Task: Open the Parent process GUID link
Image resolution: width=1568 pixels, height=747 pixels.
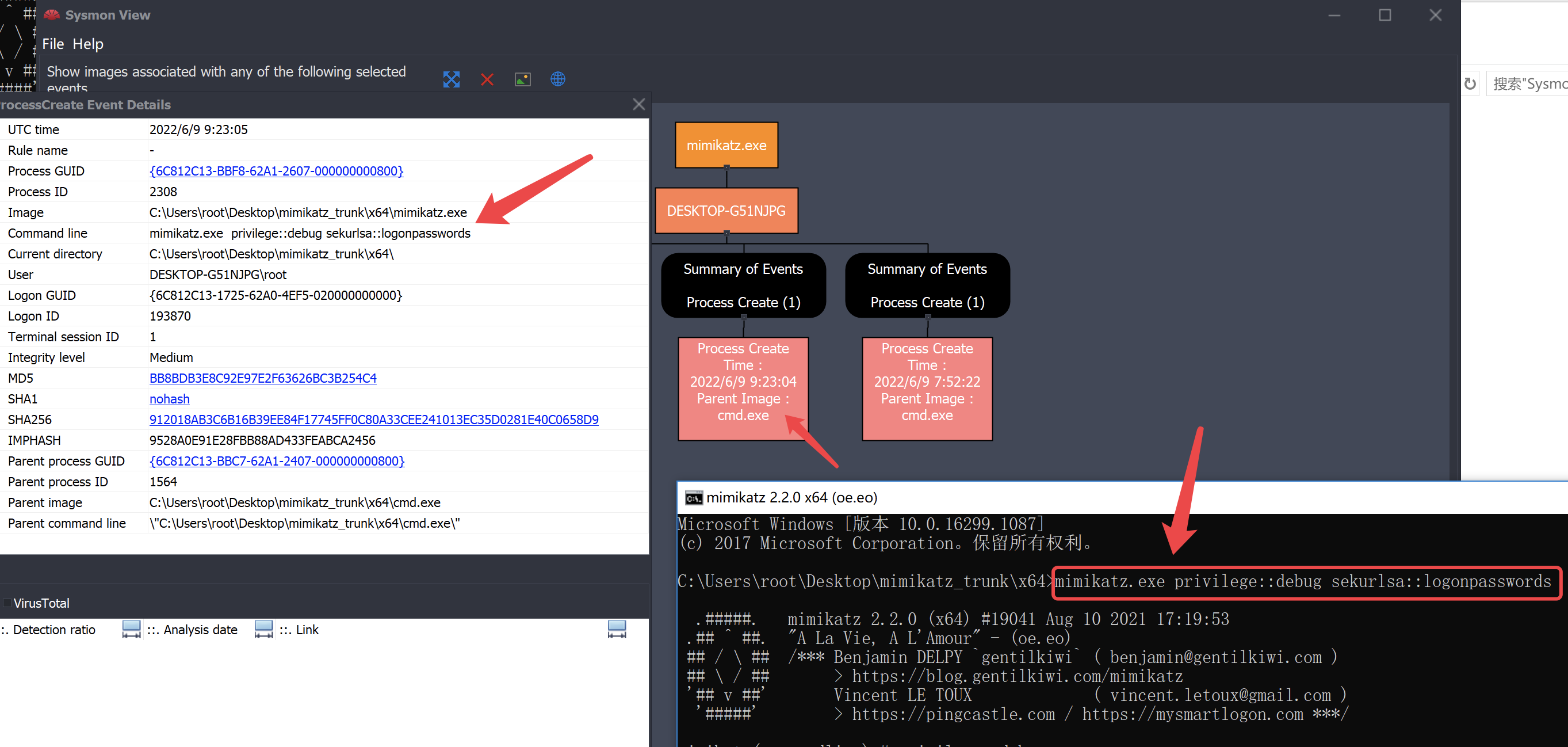Action: click(277, 461)
